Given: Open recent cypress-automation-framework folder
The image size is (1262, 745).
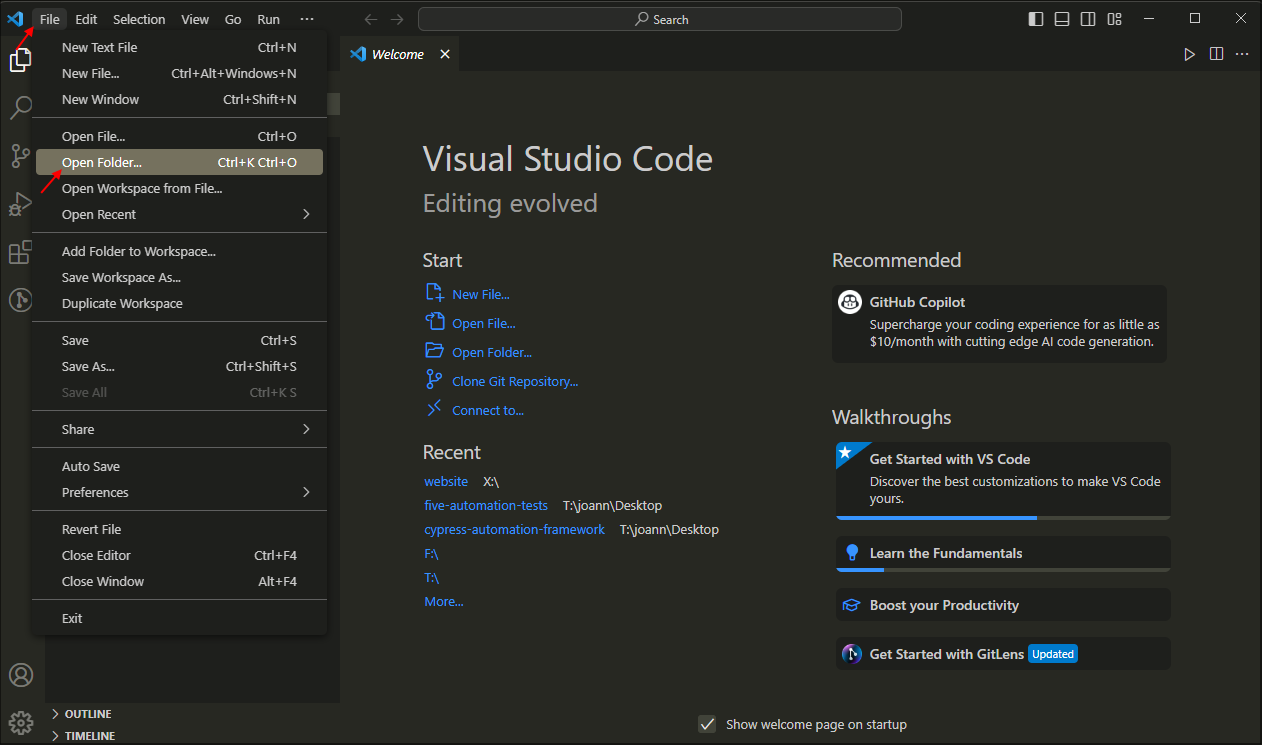Looking at the screenshot, I should (x=514, y=529).
